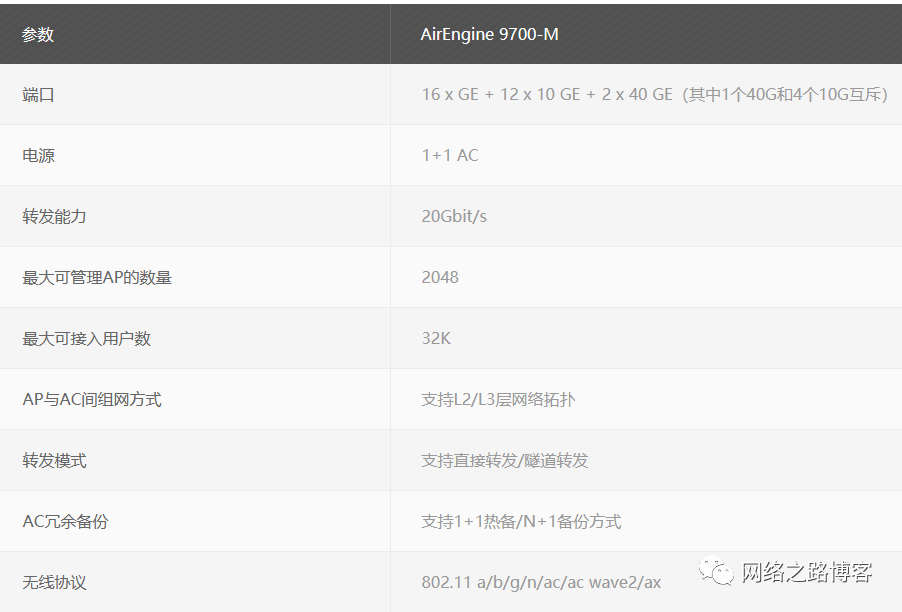Image resolution: width=902 pixels, height=612 pixels.
Task: Select the 16 x GE + 12 x 10 GE port value
Action: pos(655,94)
